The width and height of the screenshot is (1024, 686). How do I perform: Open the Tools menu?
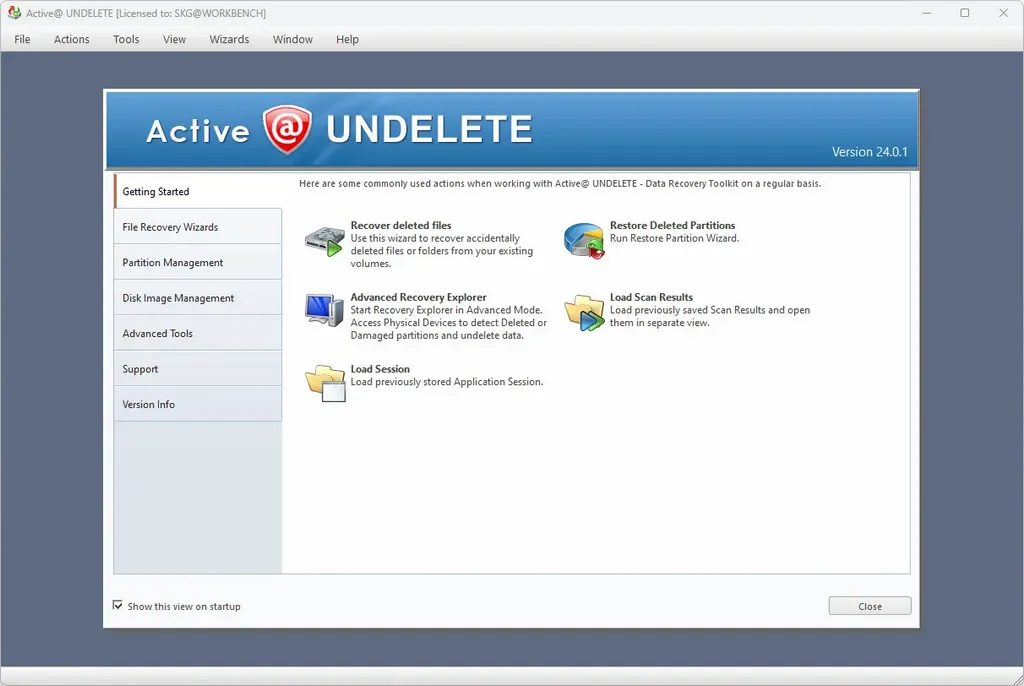[126, 39]
